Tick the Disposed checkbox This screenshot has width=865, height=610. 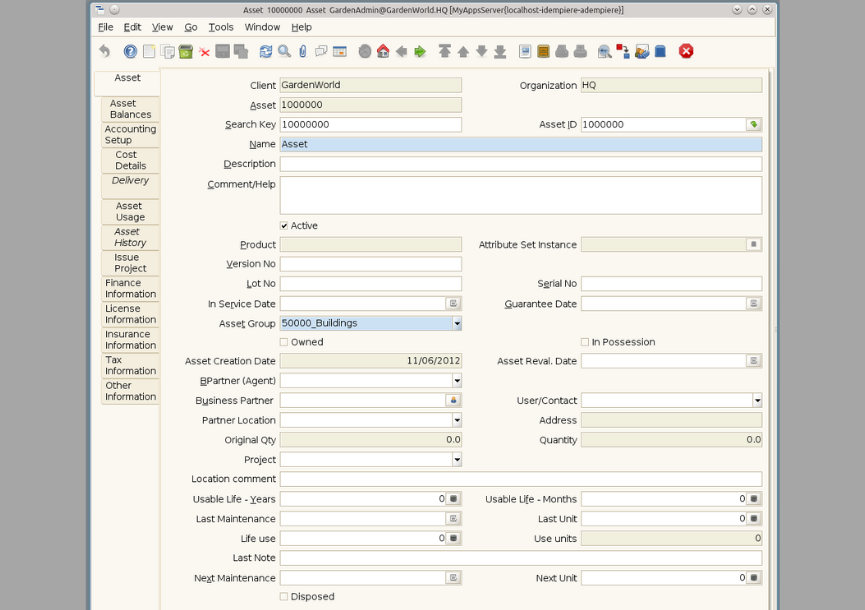click(284, 596)
